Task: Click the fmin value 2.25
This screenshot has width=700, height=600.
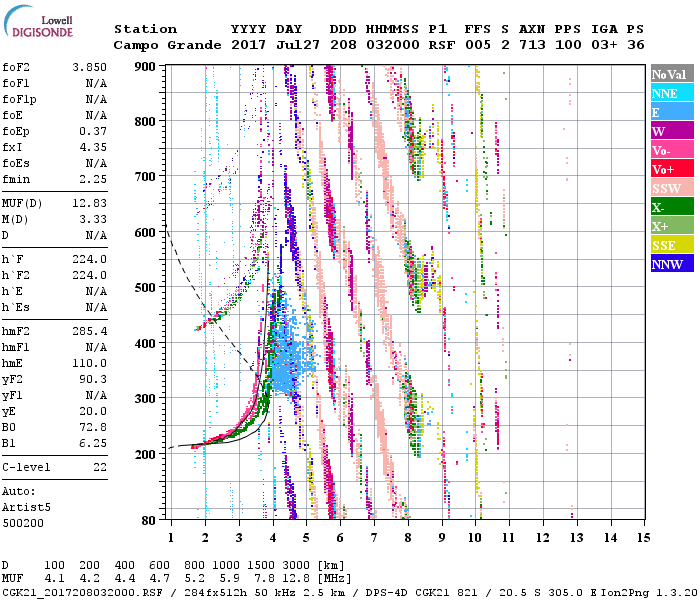Action: (93, 179)
